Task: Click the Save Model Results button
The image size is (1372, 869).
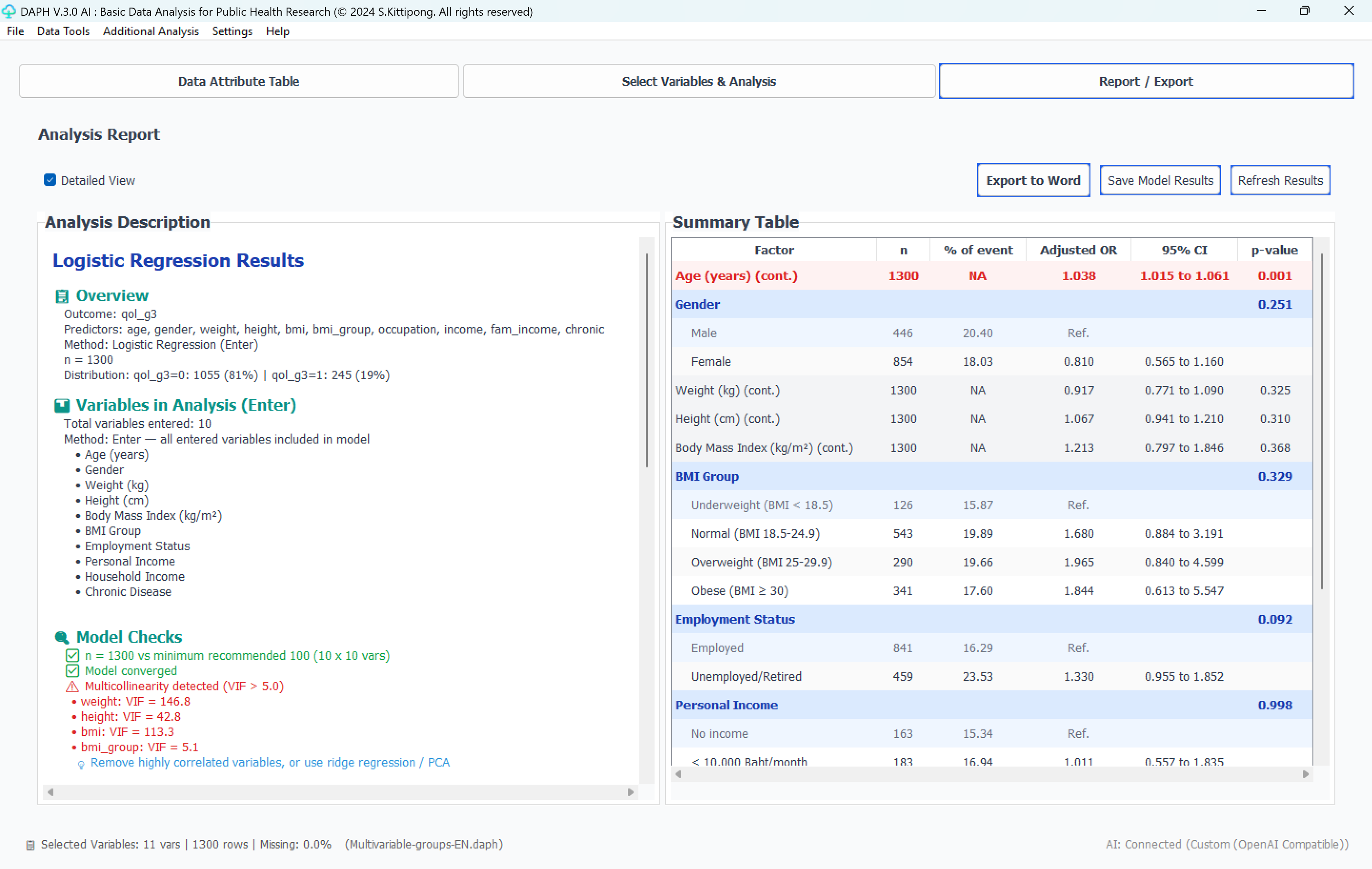Action: click(x=1160, y=180)
